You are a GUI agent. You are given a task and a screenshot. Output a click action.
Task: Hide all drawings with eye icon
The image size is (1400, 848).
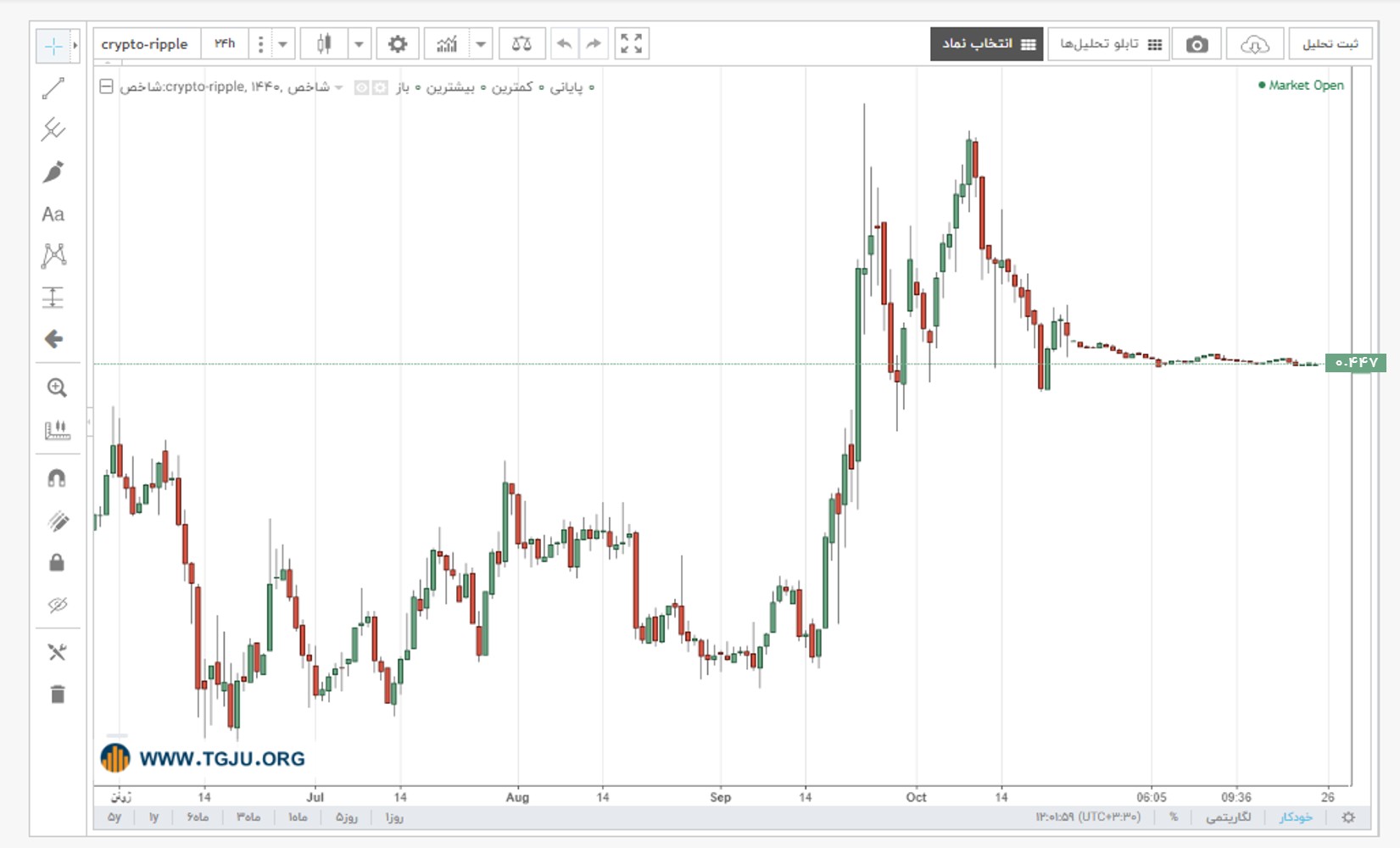[57, 605]
